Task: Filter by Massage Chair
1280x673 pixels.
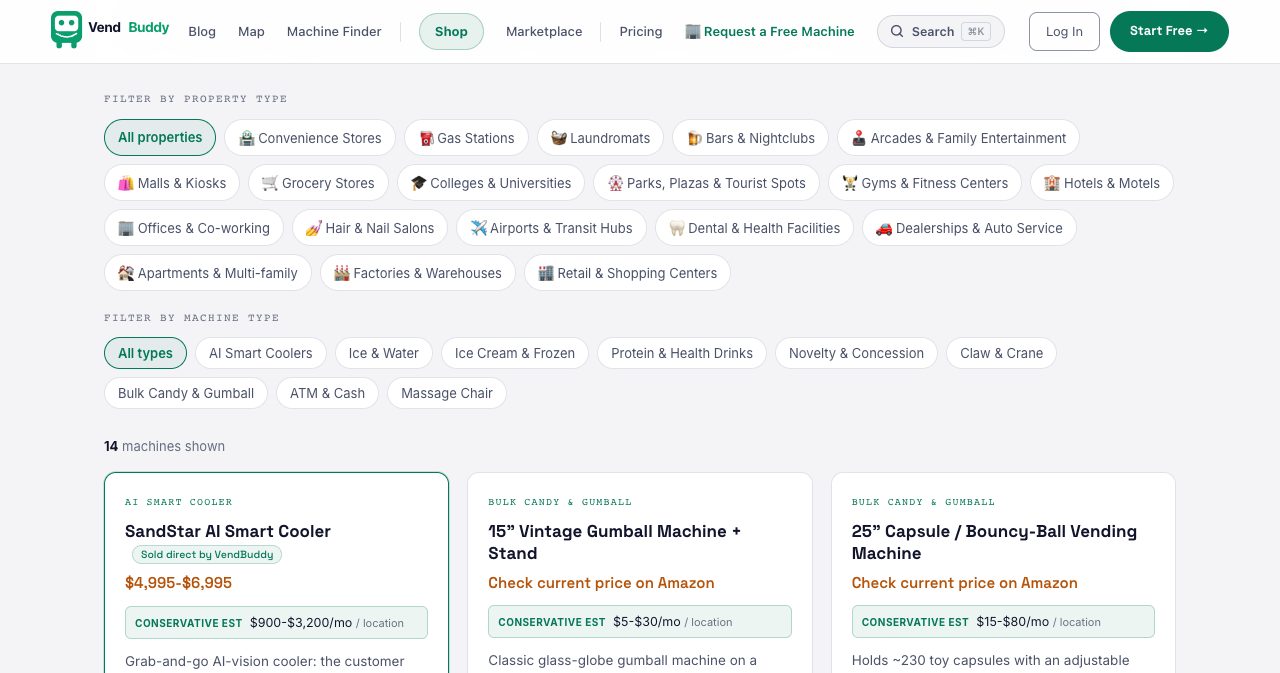Action: (x=447, y=393)
